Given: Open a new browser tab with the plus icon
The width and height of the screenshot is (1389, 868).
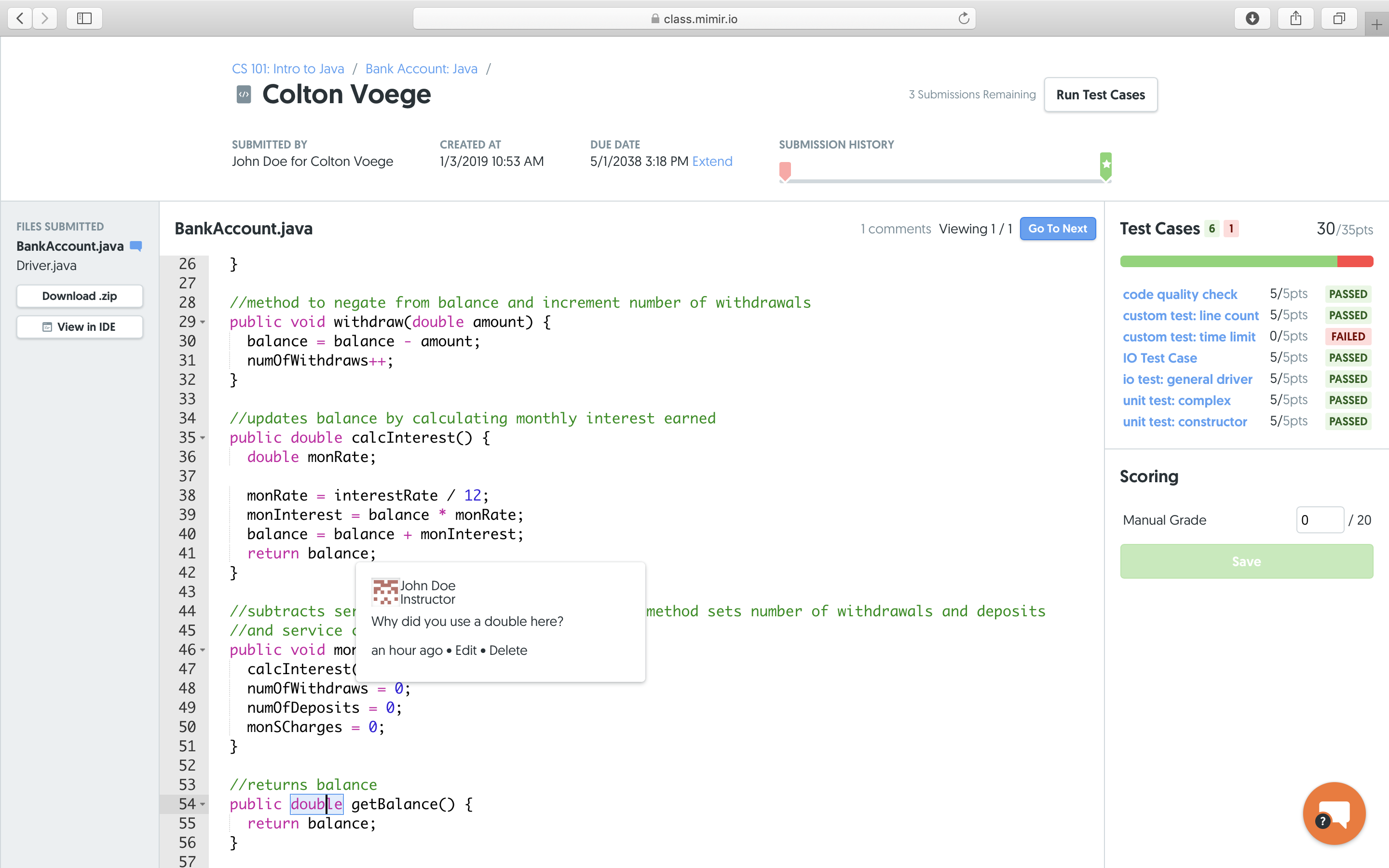Looking at the screenshot, I should pos(1377,25).
